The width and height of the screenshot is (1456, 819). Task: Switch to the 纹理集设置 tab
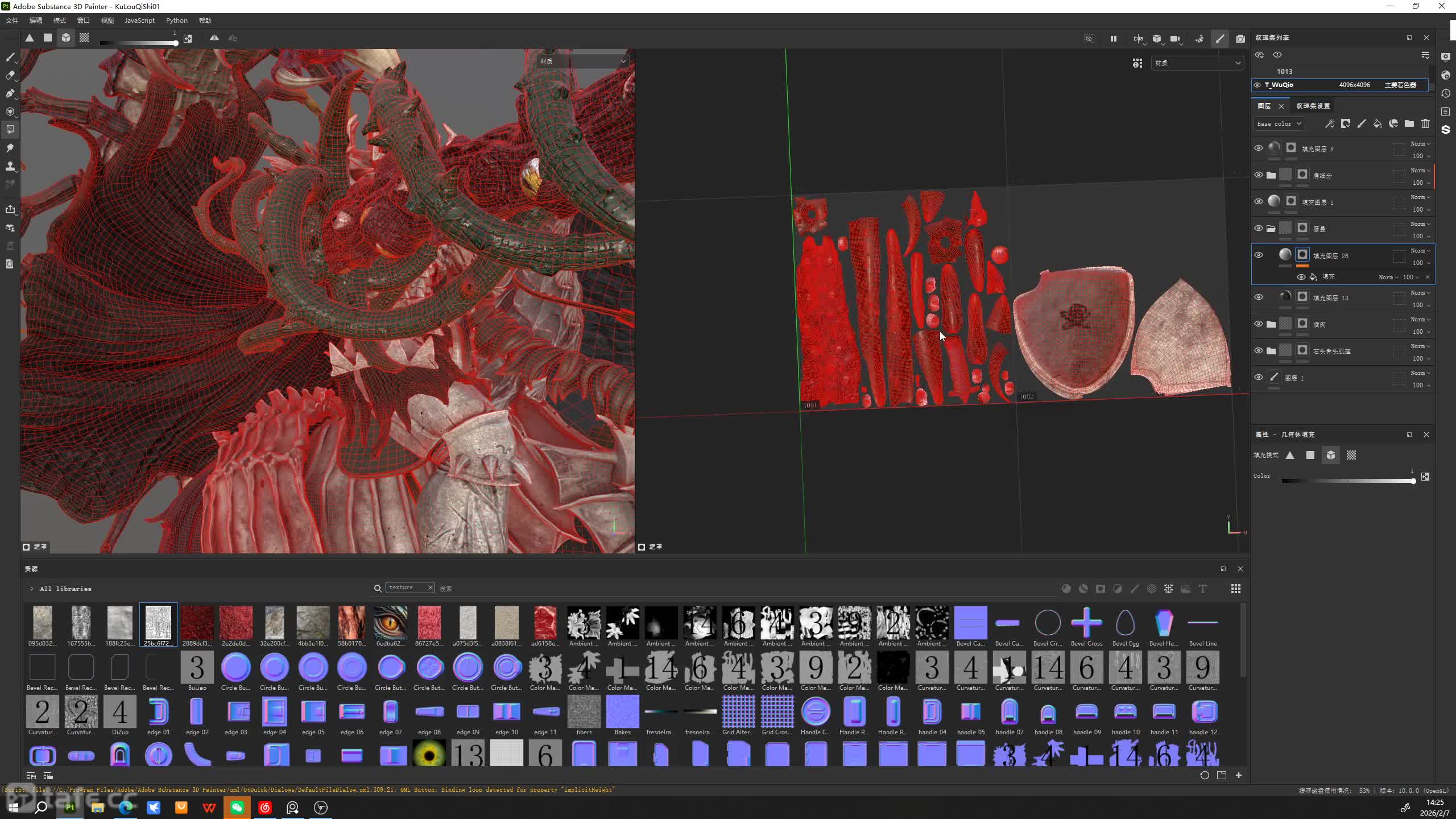click(1313, 106)
